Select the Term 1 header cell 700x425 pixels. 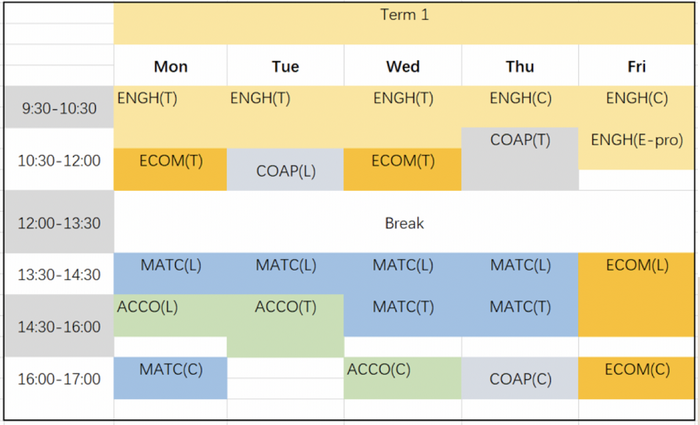404,23
